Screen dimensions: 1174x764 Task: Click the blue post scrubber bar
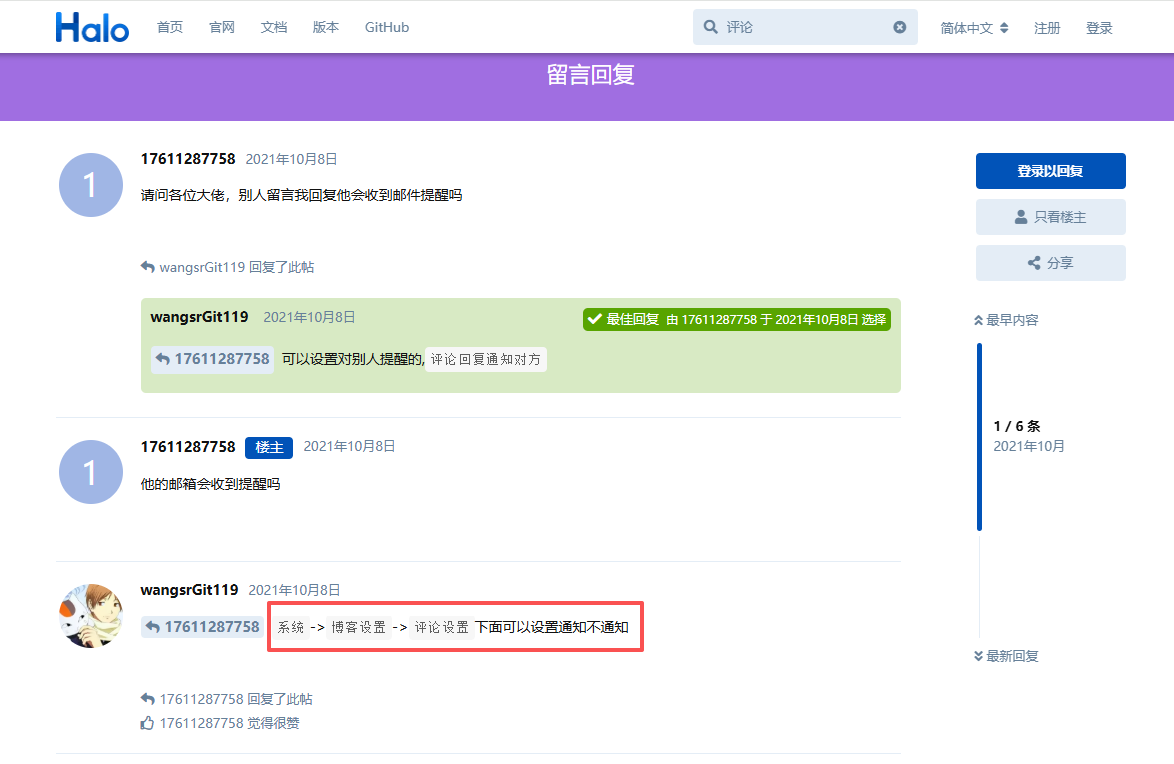(x=979, y=436)
